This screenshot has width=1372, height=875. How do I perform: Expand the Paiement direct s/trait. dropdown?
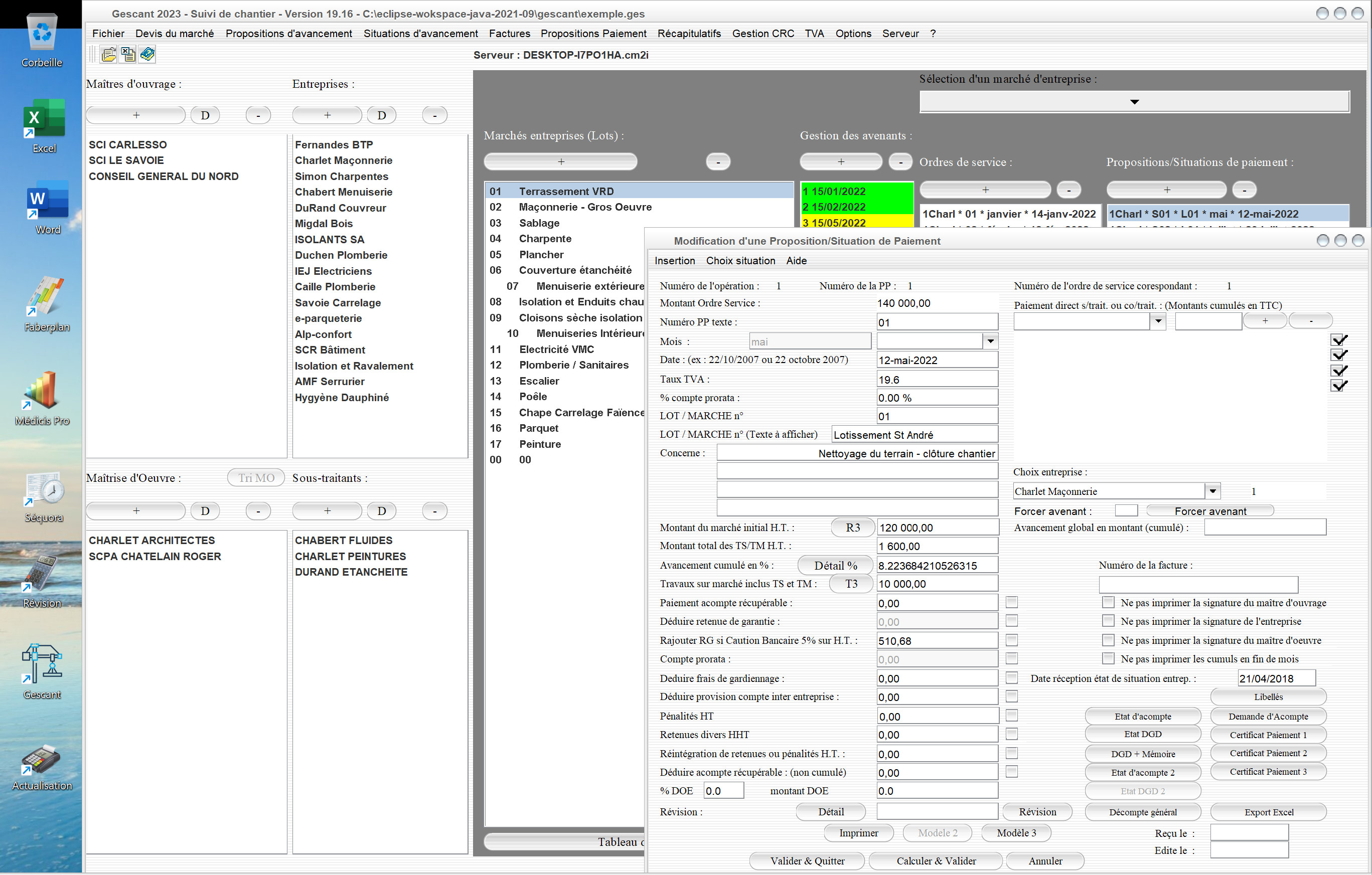pyautogui.click(x=1158, y=321)
